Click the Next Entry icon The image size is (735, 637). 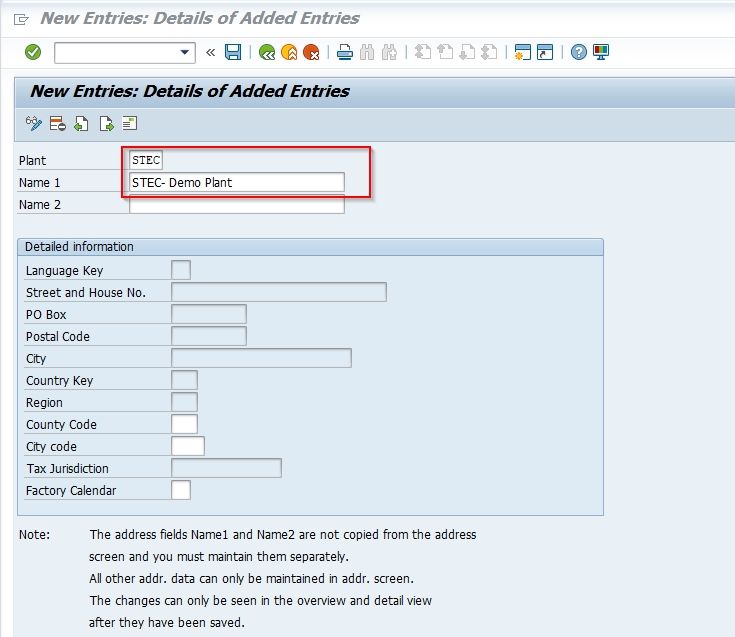106,124
